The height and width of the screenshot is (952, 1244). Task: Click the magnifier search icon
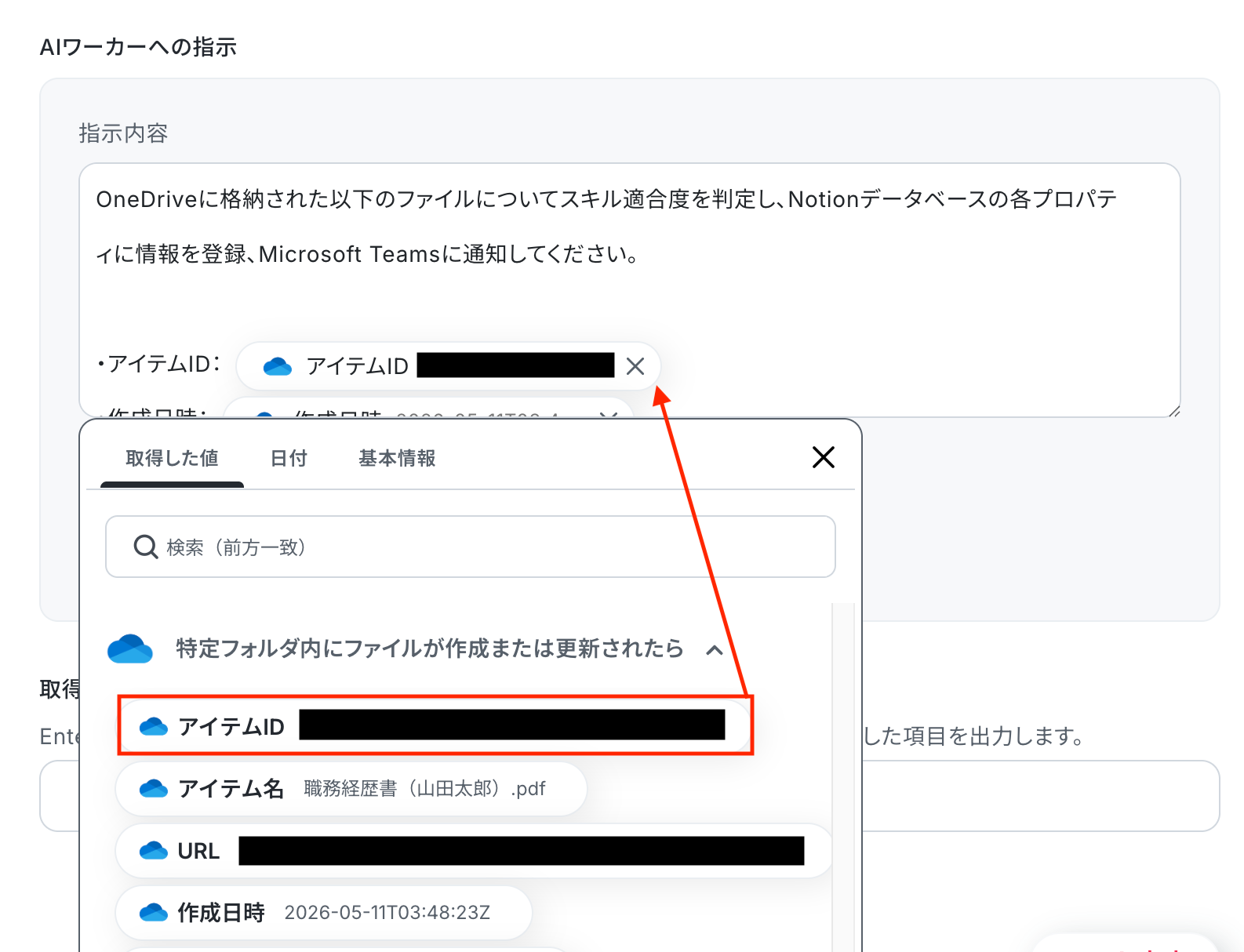(146, 547)
